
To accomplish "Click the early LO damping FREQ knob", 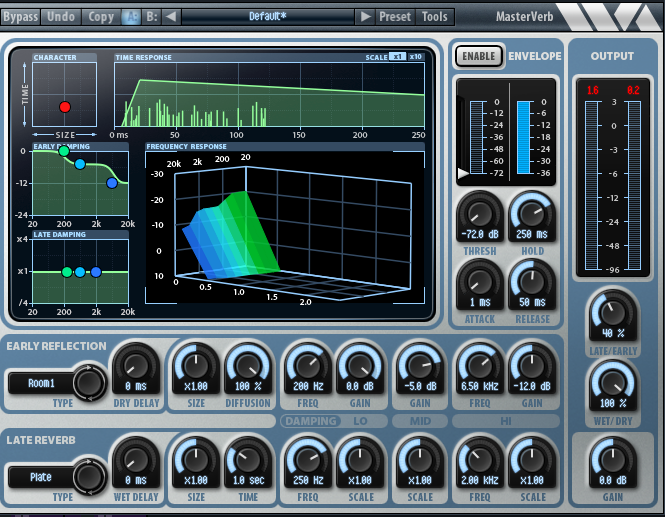I will (307, 365).
